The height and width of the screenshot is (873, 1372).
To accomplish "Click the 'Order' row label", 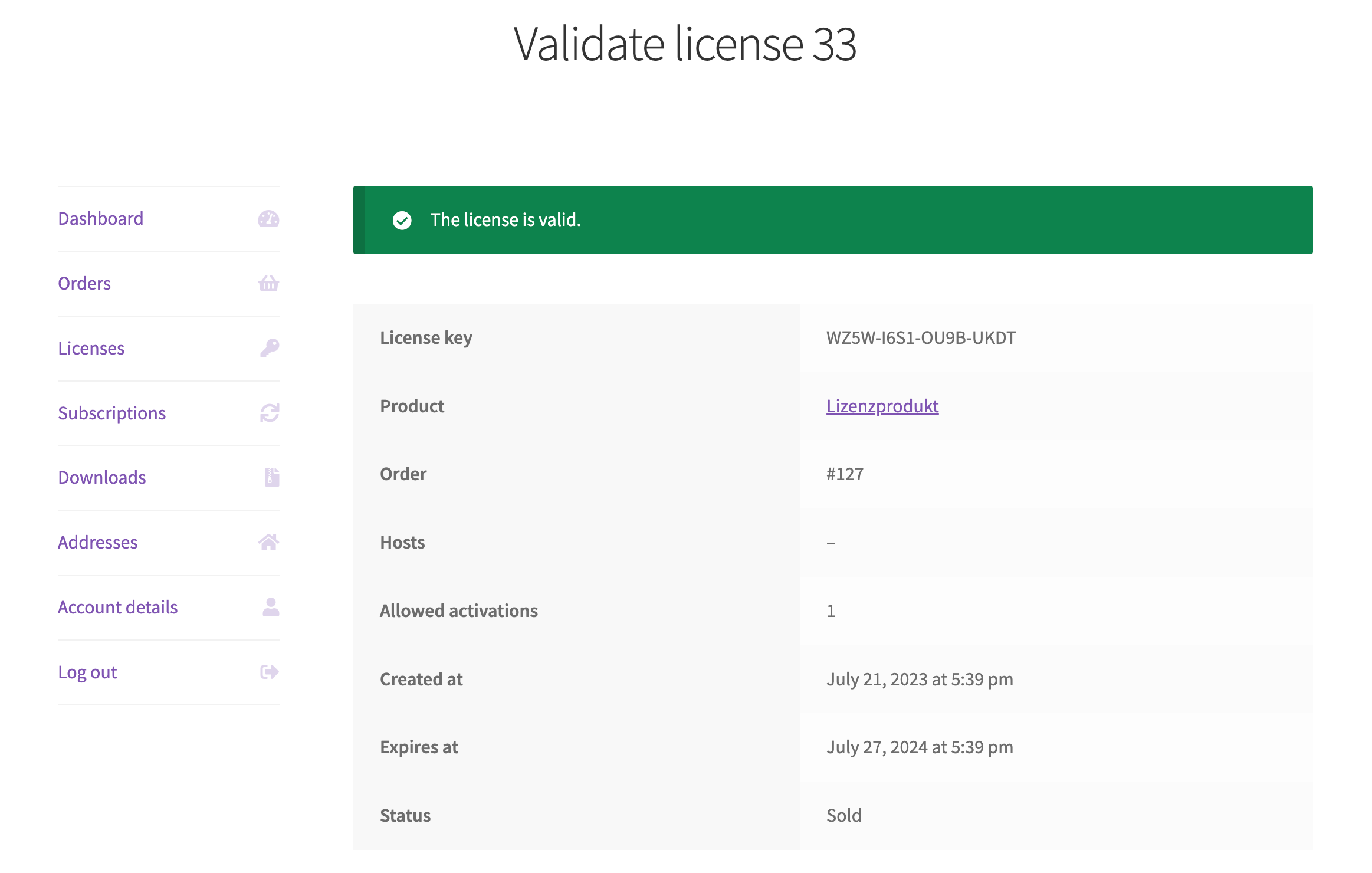I will (403, 474).
